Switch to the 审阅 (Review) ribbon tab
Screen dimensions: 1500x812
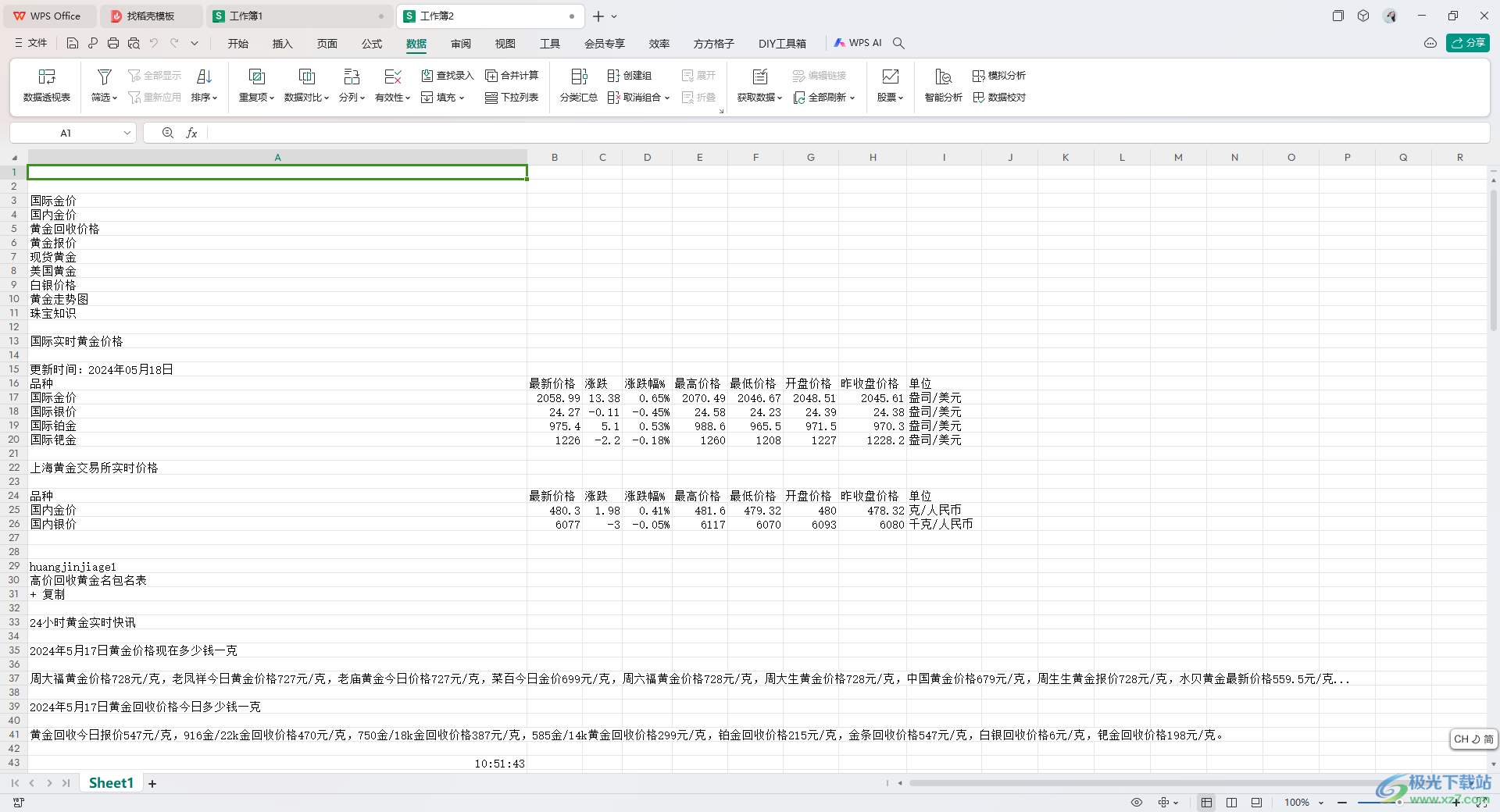[x=461, y=44]
